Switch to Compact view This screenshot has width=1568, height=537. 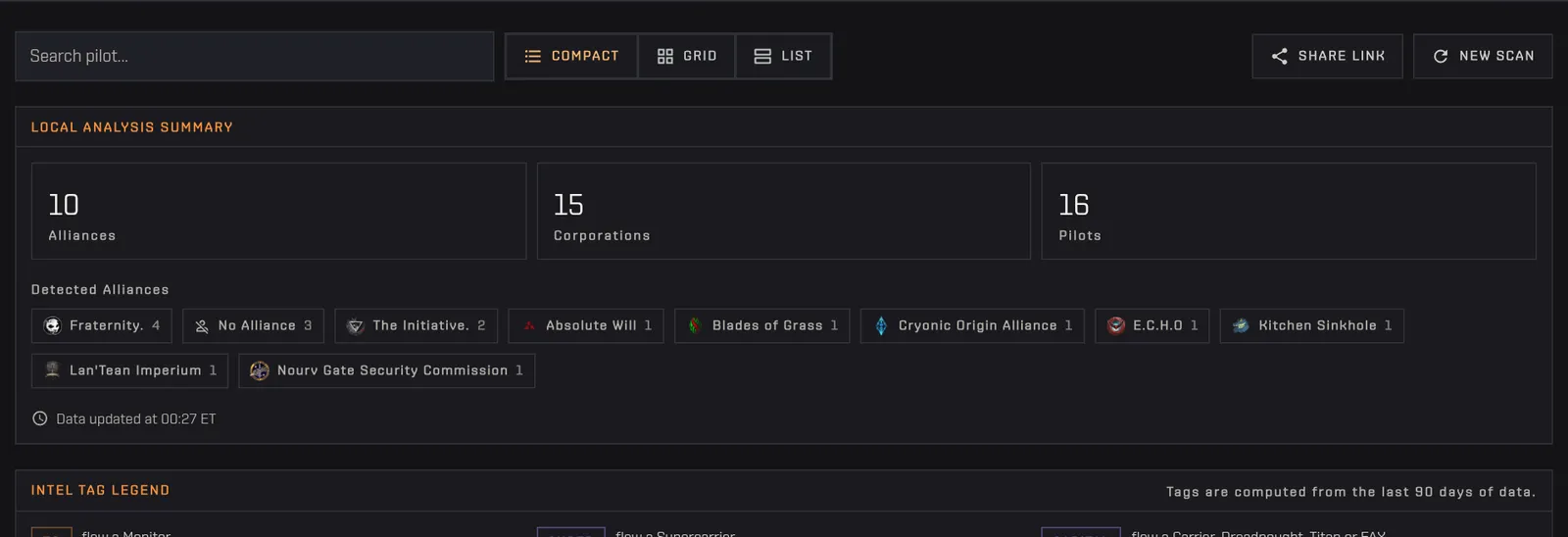tap(572, 56)
